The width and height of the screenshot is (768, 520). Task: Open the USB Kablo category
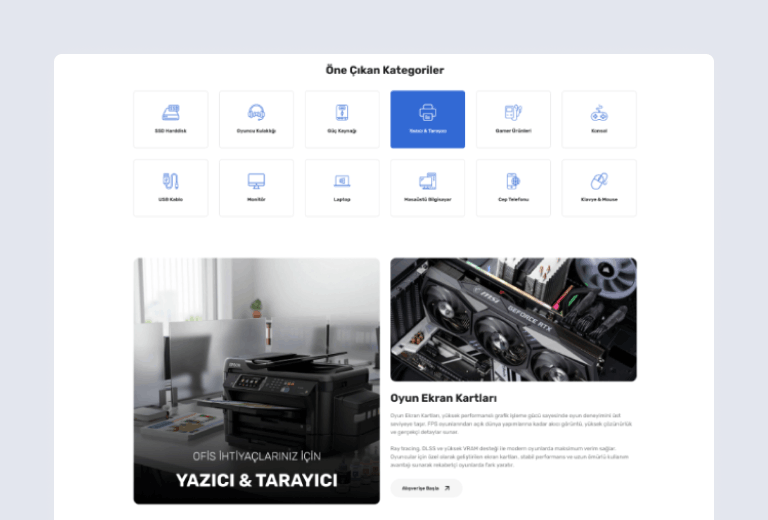[x=170, y=188]
